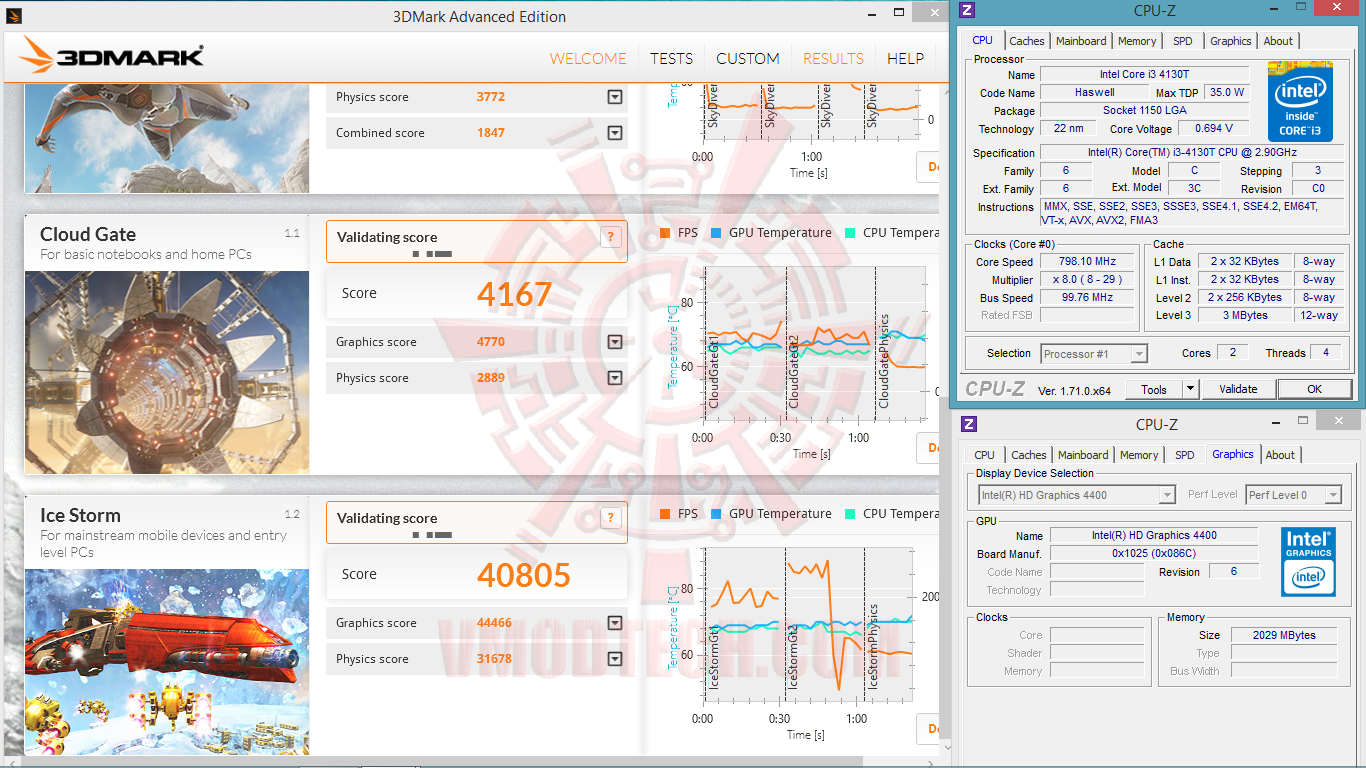The width and height of the screenshot is (1366, 768).
Task: Expand the Ice Storm Physics score 31678
Action: (x=615, y=659)
